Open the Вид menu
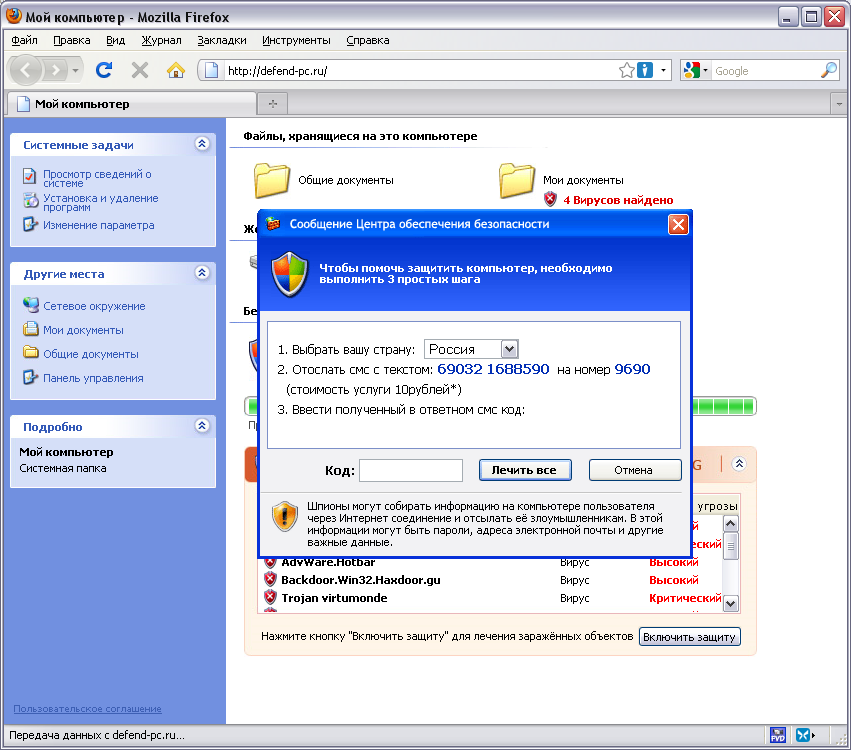 pyautogui.click(x=116, y=40)
